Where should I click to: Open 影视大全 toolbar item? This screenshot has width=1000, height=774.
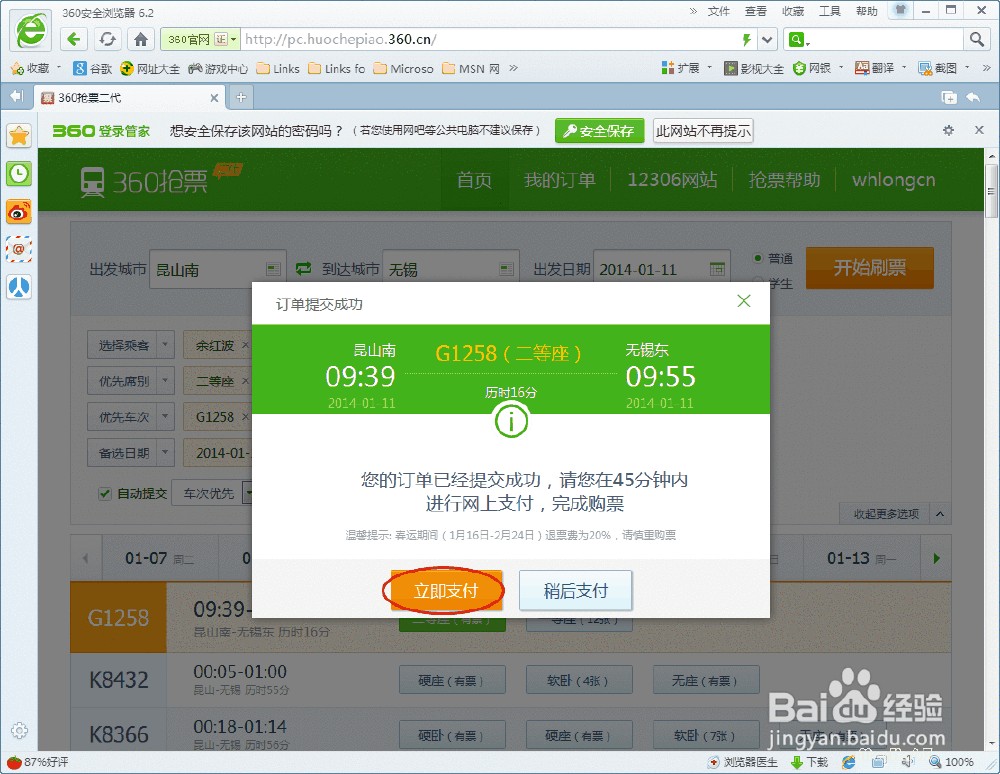(x=753, y=68)
